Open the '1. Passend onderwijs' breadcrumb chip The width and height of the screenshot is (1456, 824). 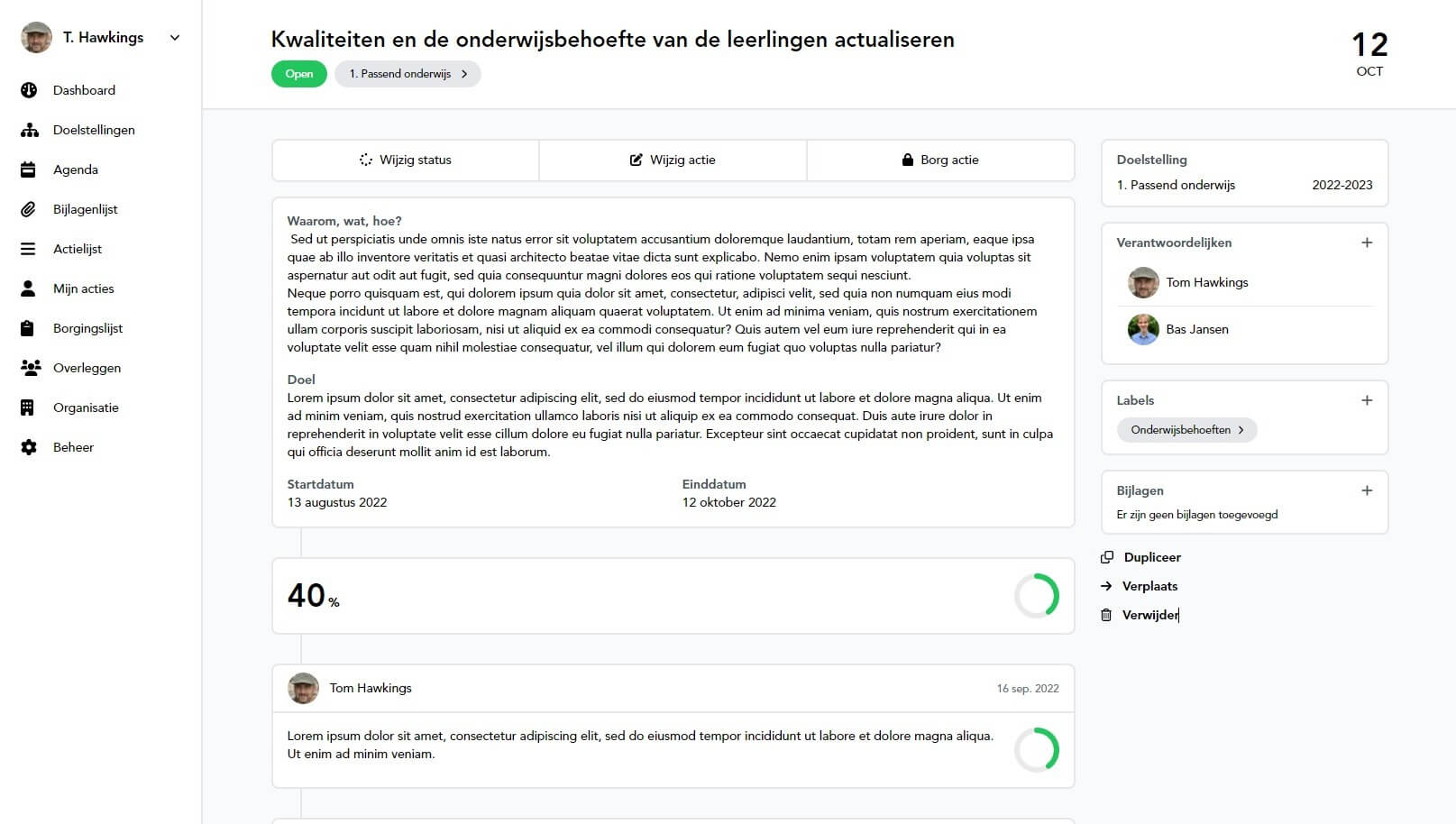407,74
